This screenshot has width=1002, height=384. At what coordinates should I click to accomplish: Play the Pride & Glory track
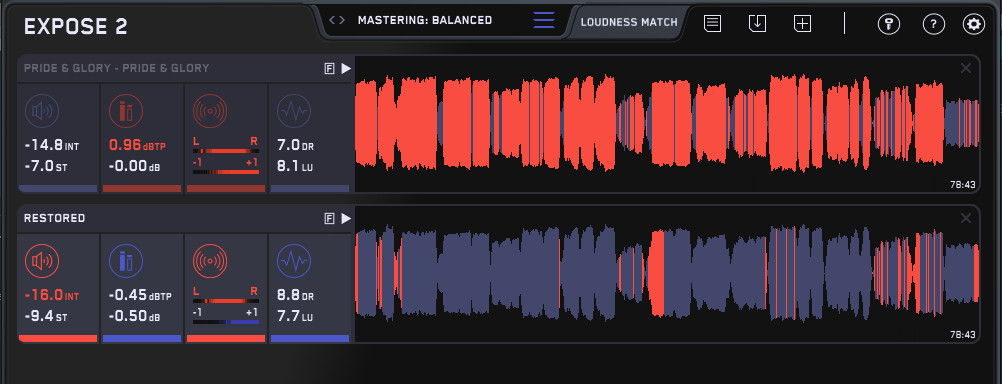point(346,68)
